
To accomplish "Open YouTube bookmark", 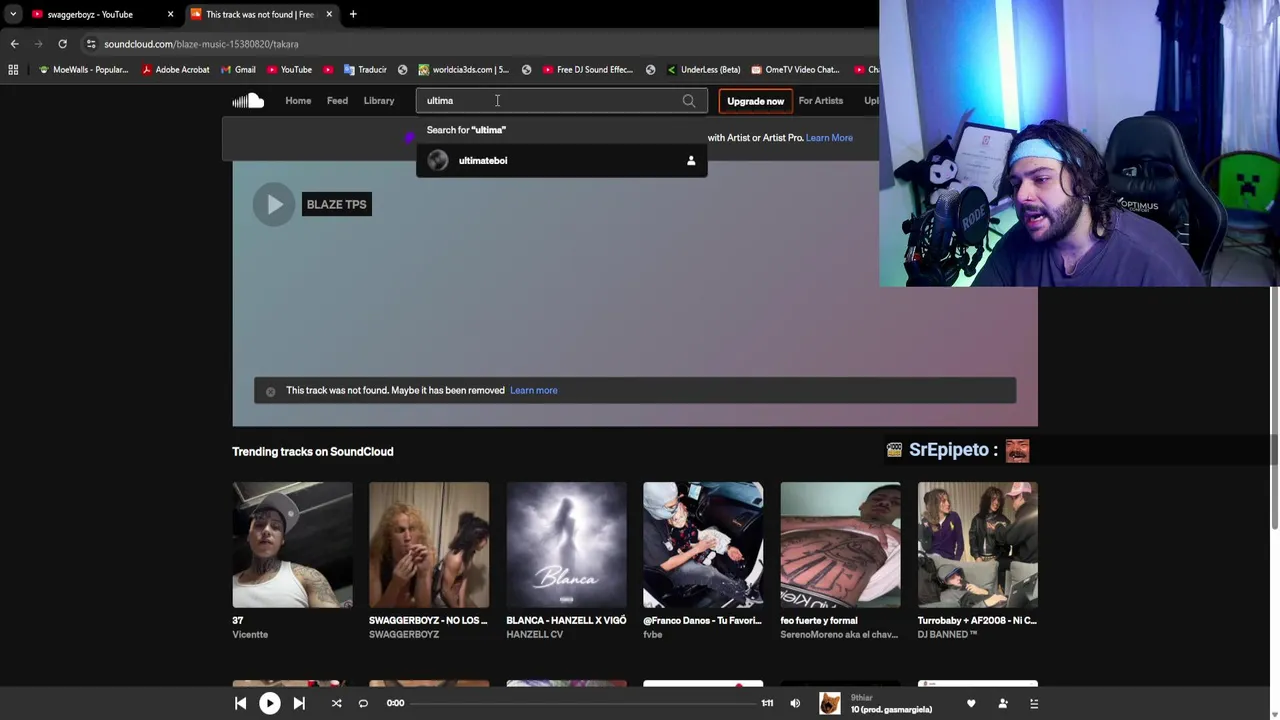I will tap(289, 70).
